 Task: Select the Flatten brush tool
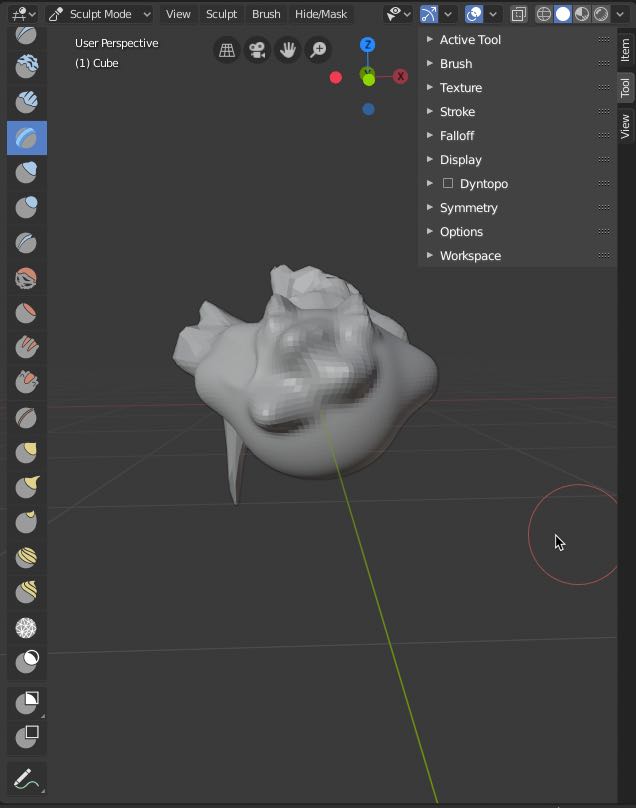[x=27, y=312]
